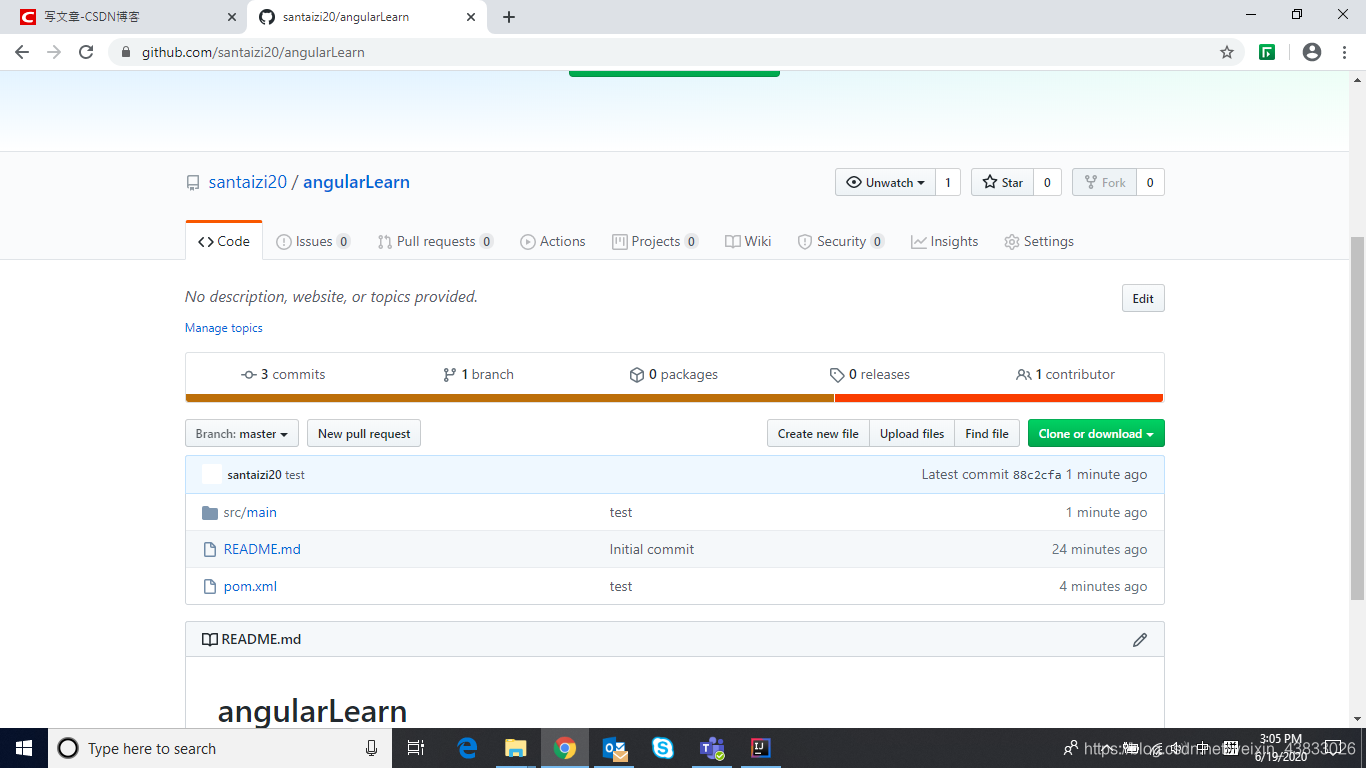Open File Explorer from taskbar

click(x=516, y=748)
